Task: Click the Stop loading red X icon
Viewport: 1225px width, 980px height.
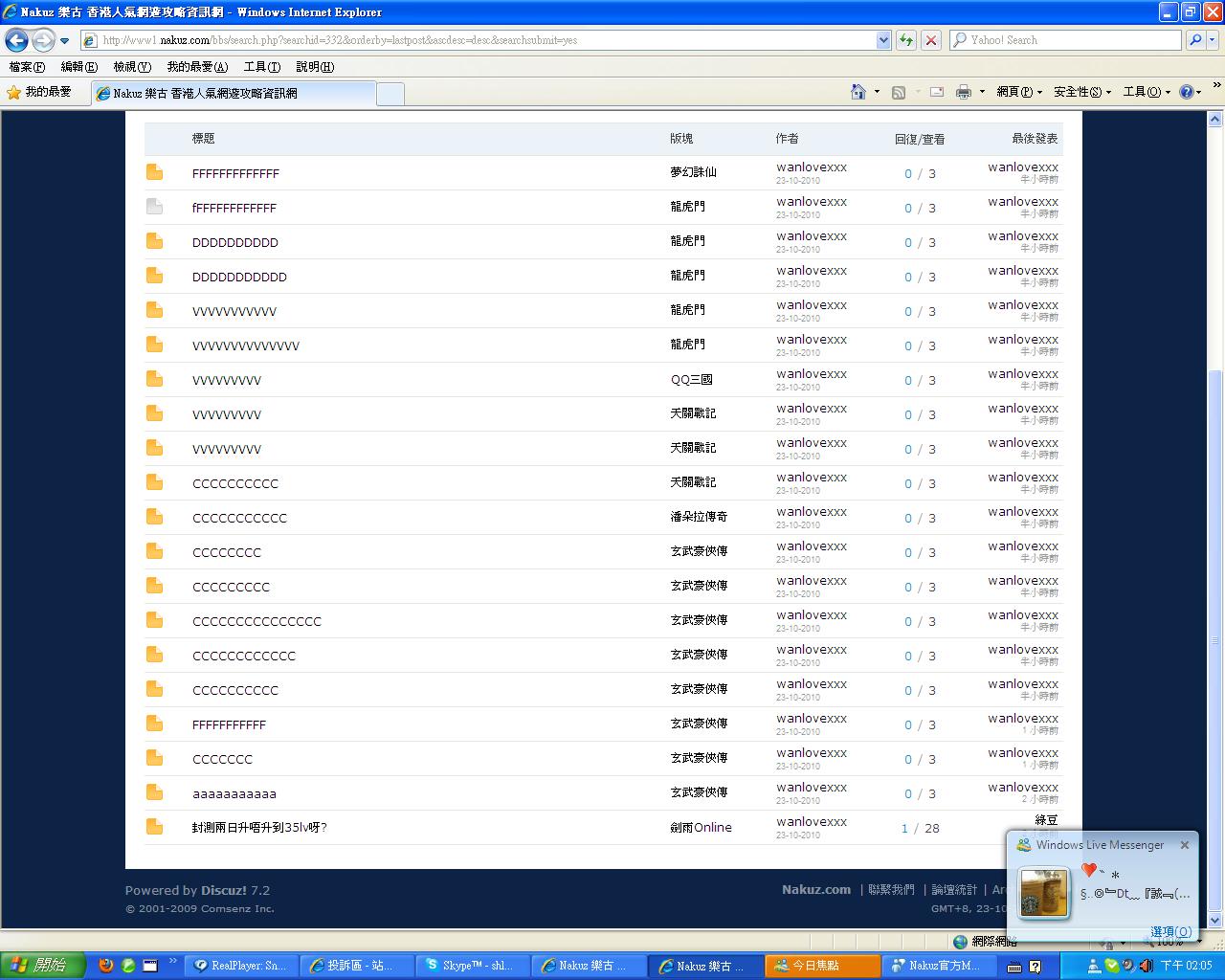Action: [x=930, y=40]
